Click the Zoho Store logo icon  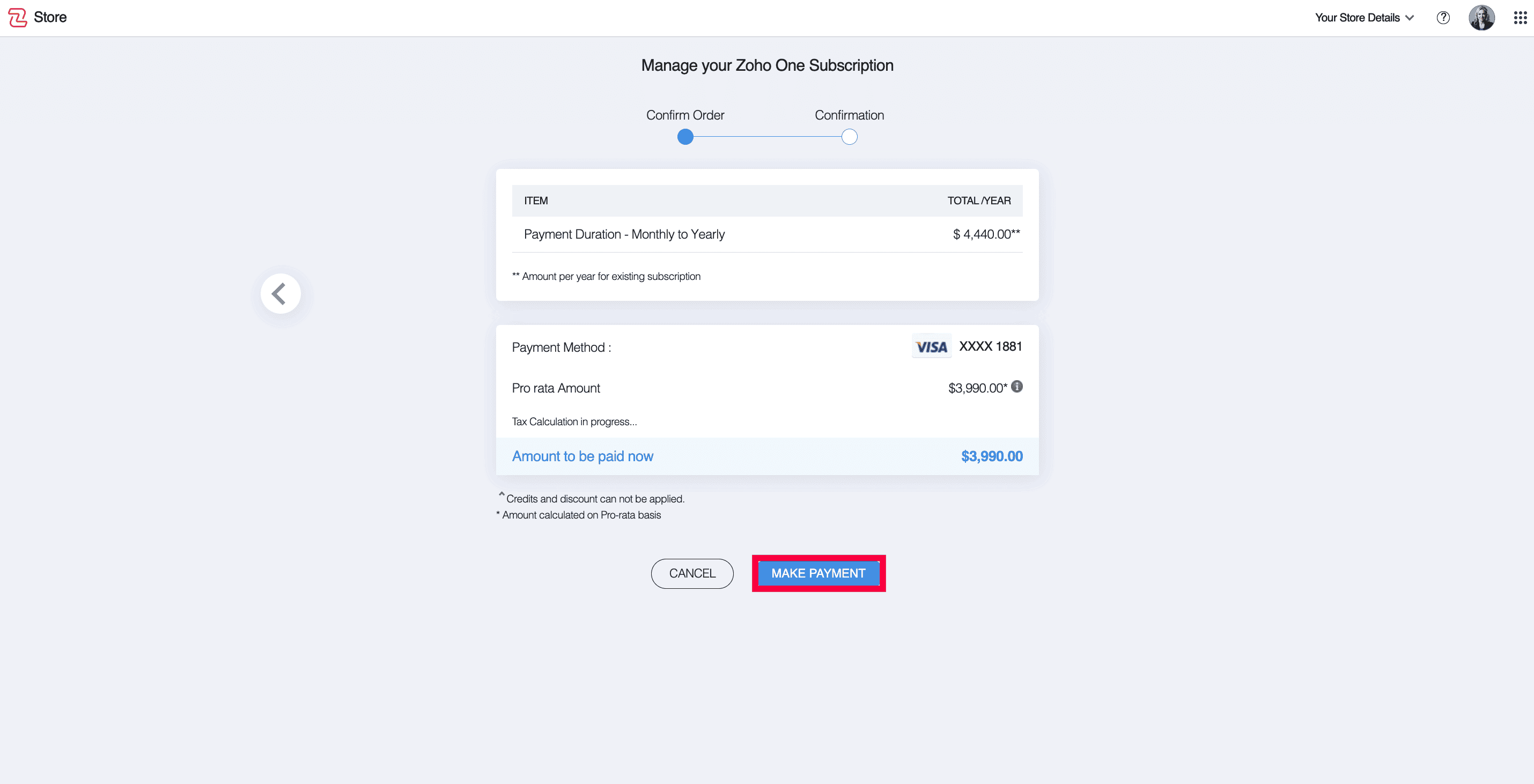coord(17,17)
